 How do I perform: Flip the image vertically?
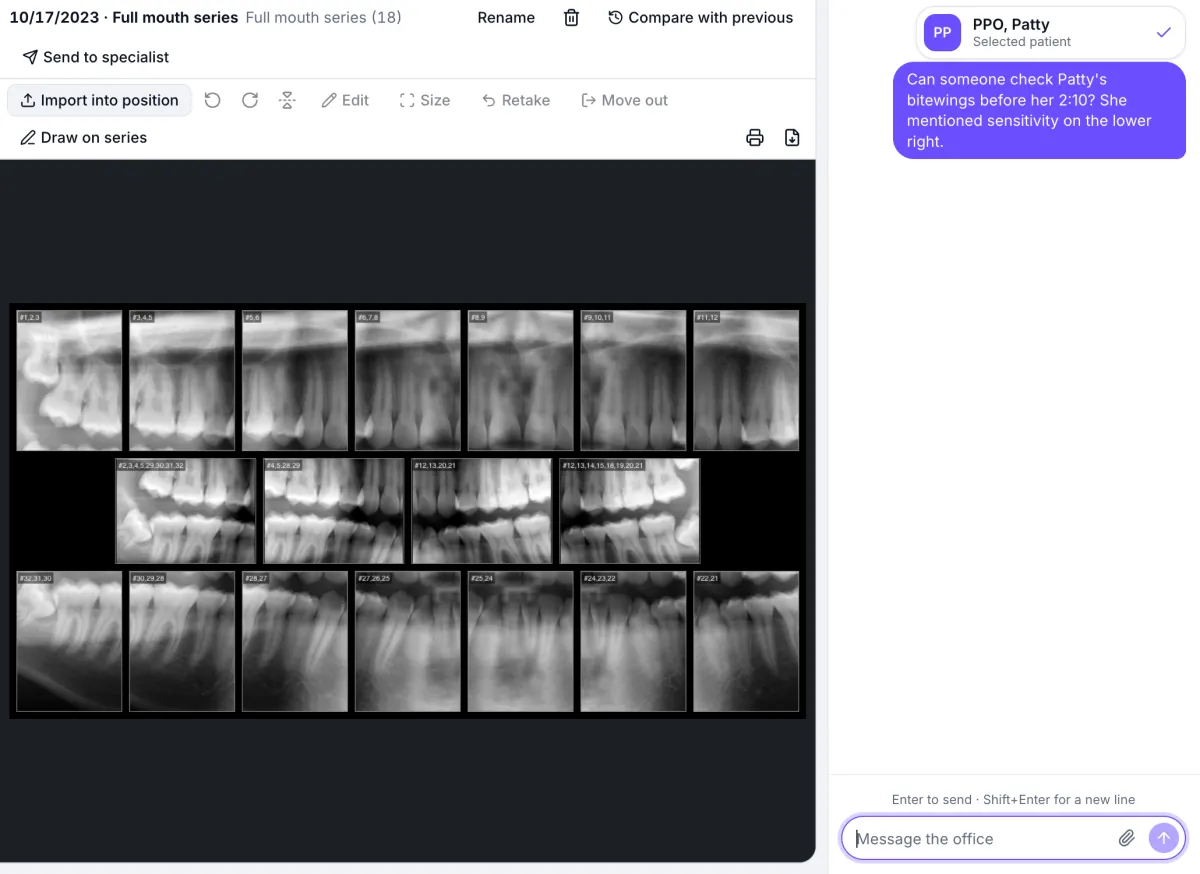click(x=287, y=100)
